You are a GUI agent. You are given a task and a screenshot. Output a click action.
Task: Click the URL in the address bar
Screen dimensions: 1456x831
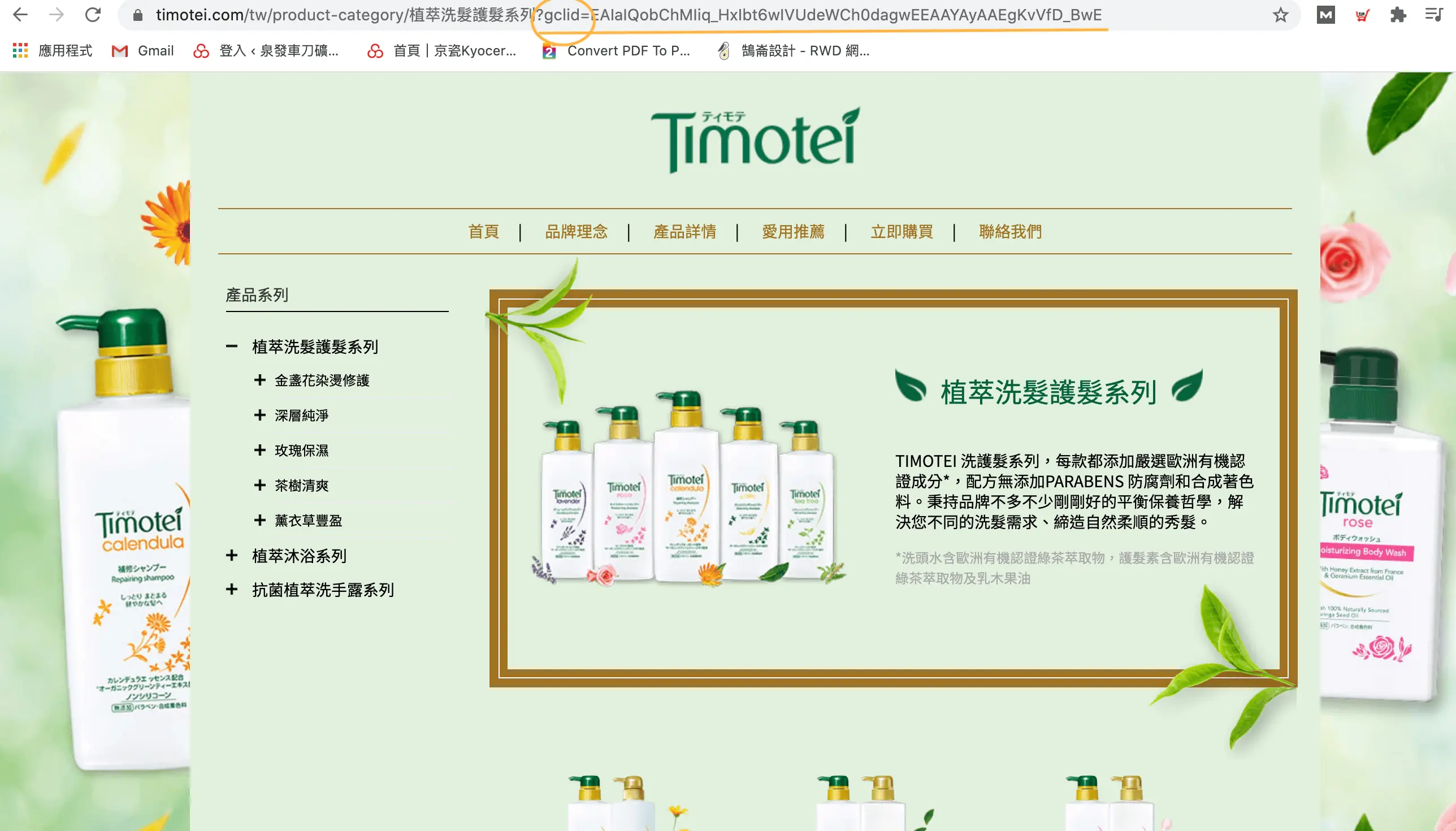pos(629,15)
